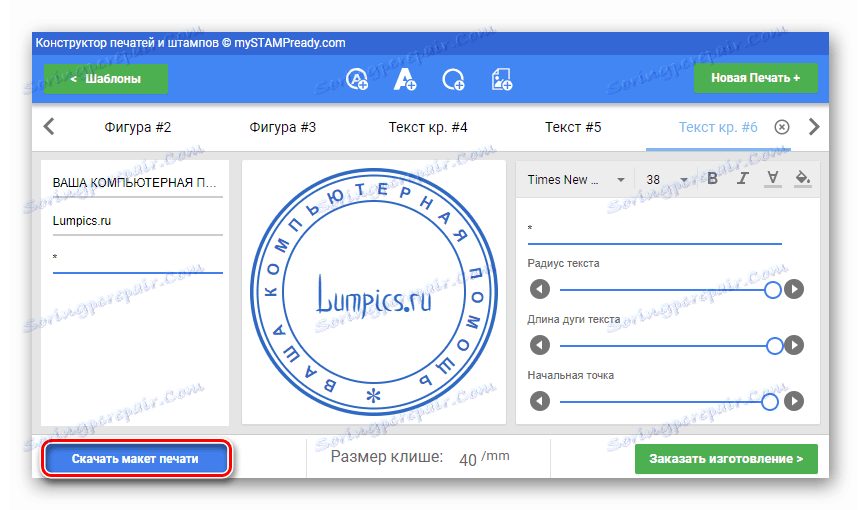Increase Длина дуги текста with right arrow
861x510 pixels.
(794, 345)
